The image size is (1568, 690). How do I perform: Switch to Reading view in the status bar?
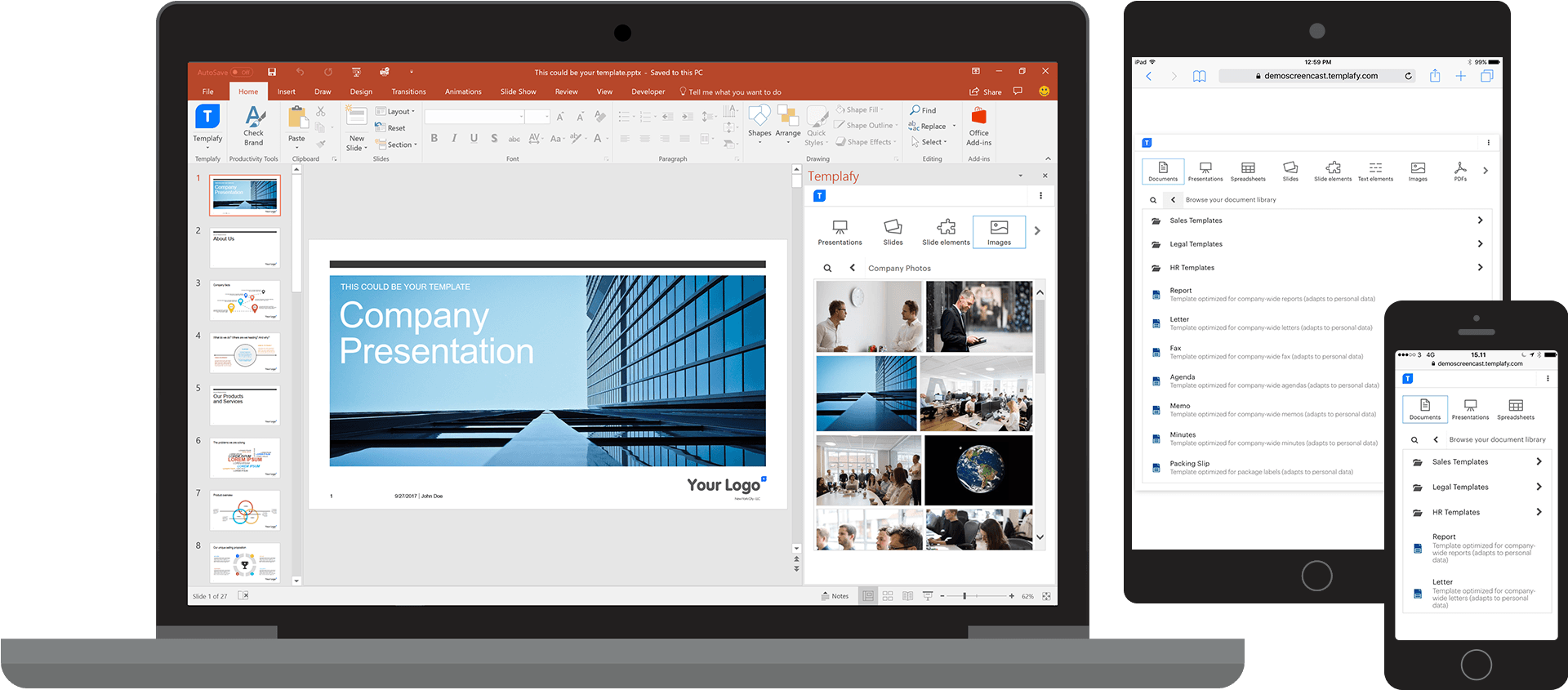[907, 596]
